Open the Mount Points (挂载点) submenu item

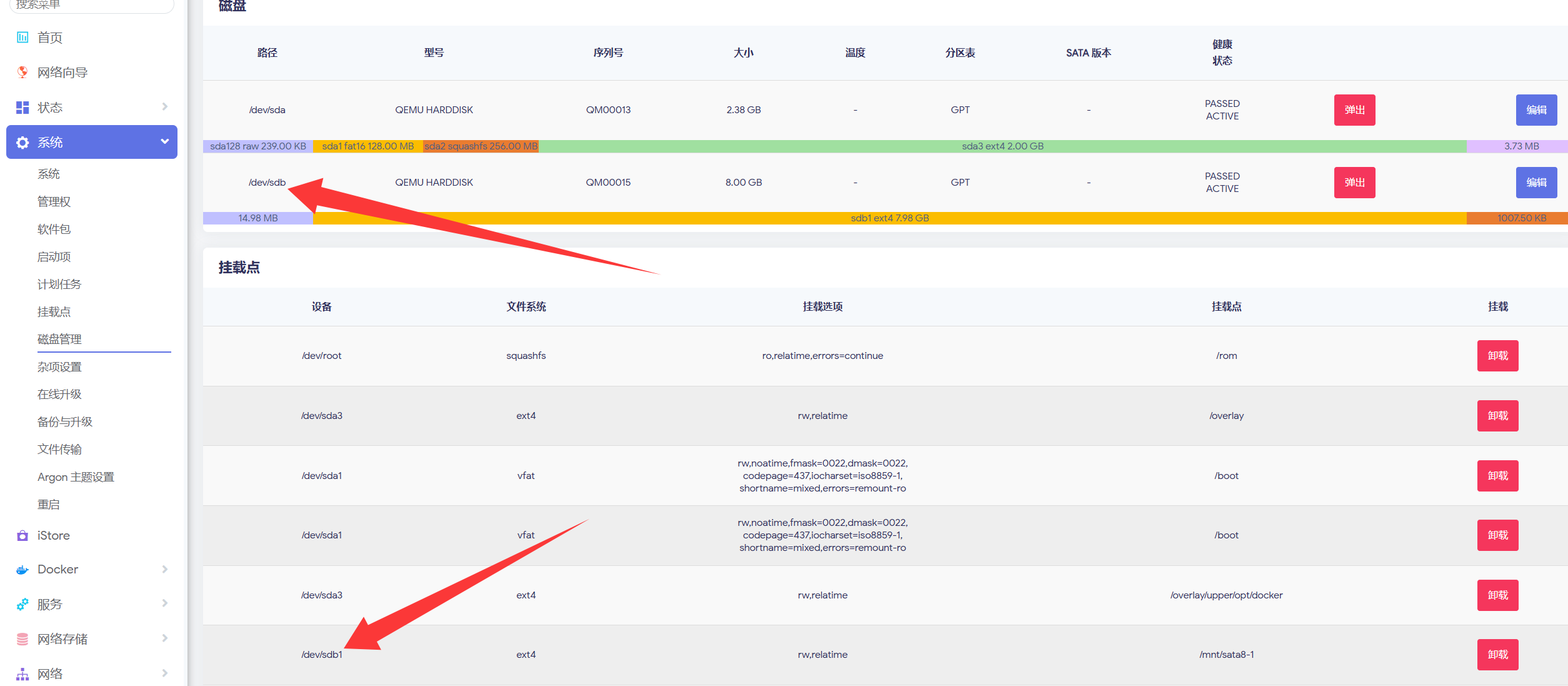(54, 312)
